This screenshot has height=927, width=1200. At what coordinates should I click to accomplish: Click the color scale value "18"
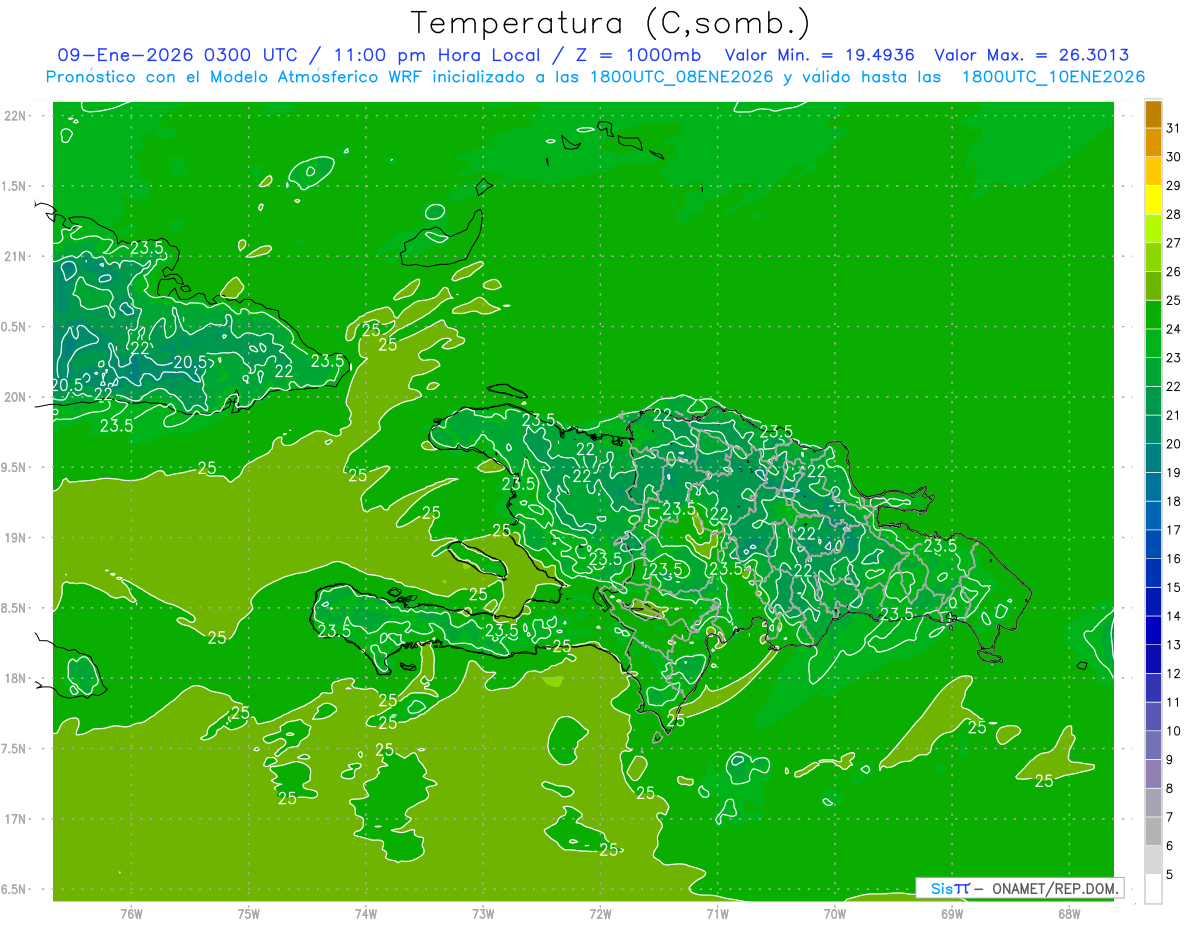(x=1173, y=501)
